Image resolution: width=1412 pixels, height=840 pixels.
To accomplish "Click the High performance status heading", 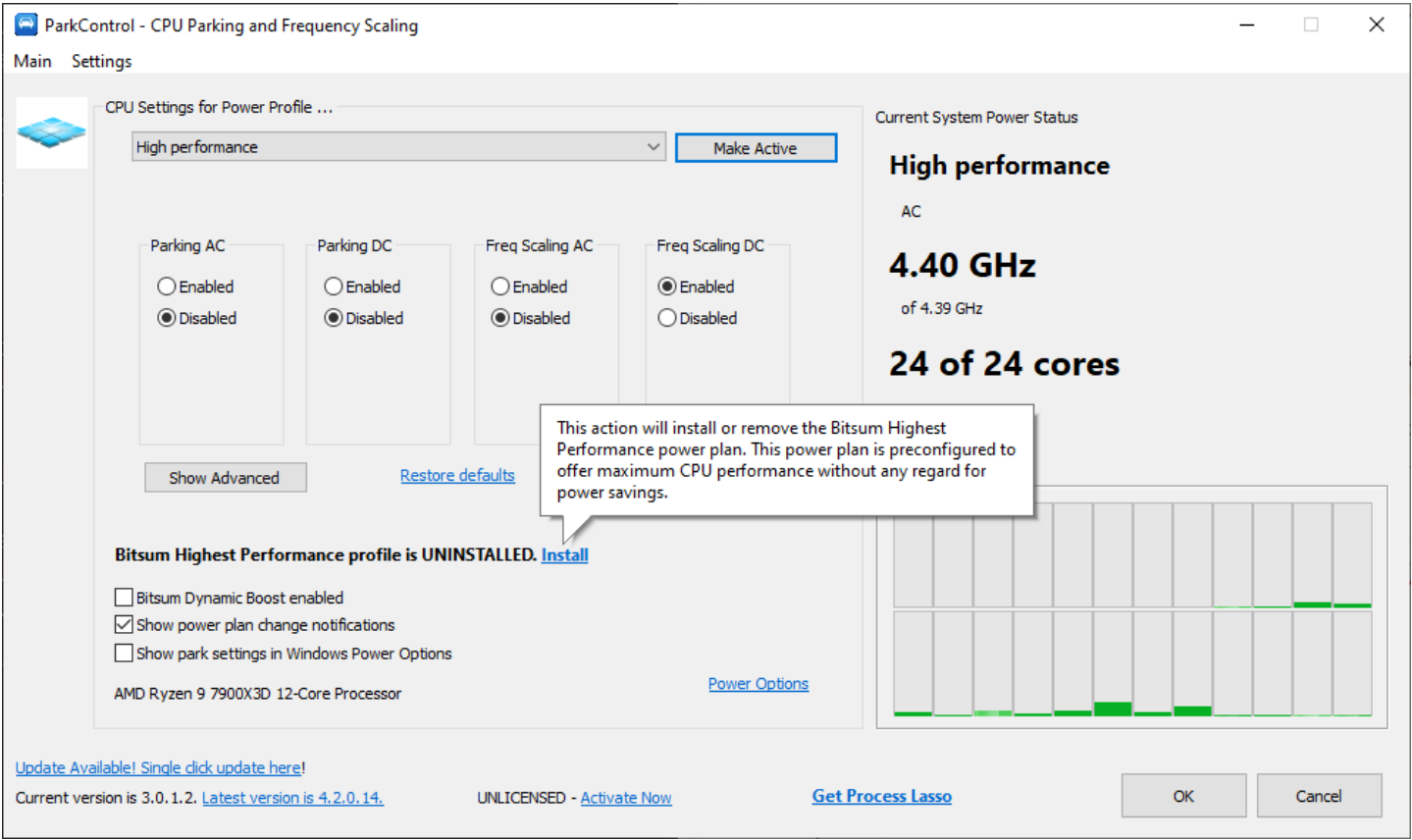I will click(999, 166).
